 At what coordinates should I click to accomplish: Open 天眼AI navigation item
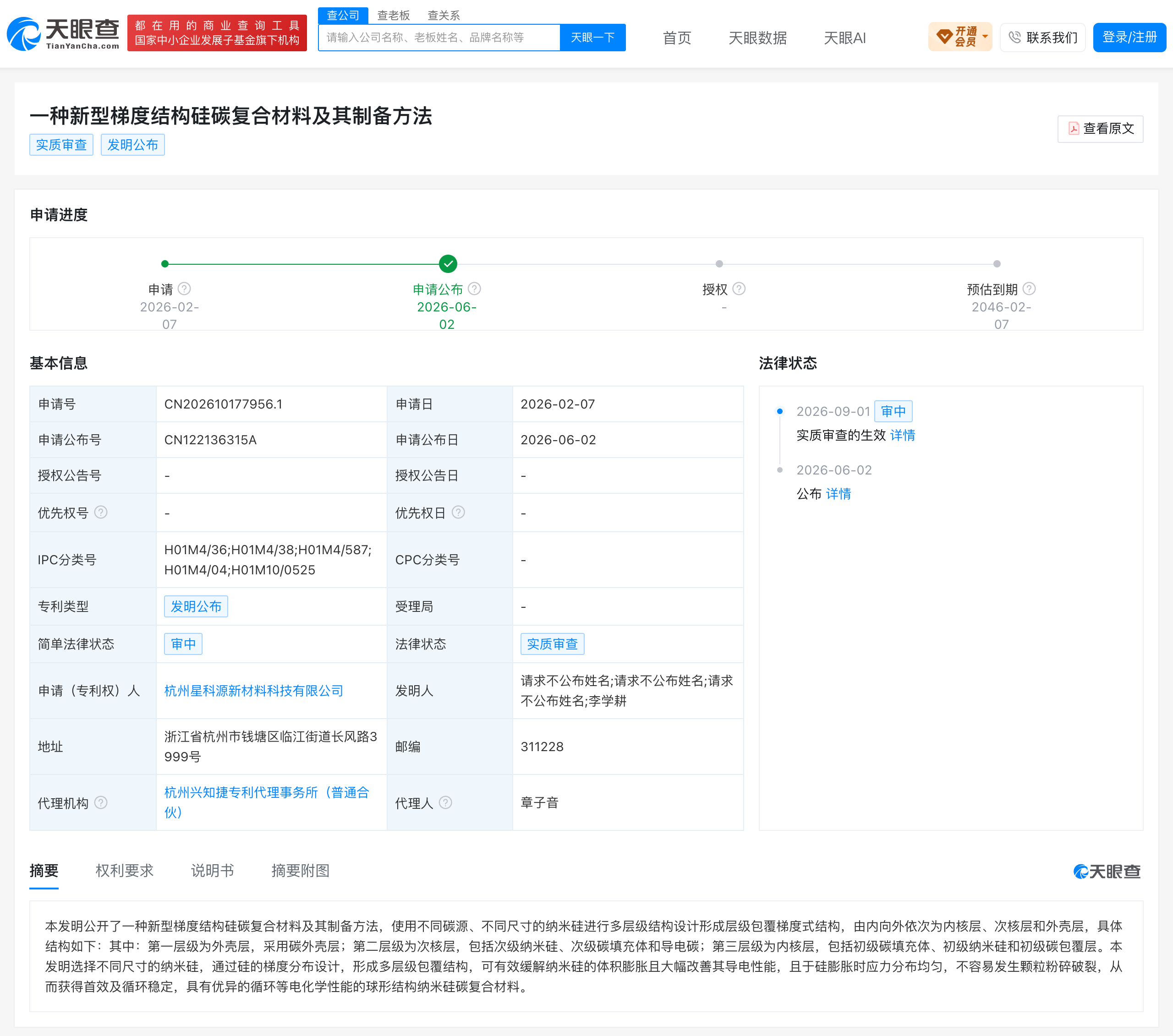click(845, 38)
